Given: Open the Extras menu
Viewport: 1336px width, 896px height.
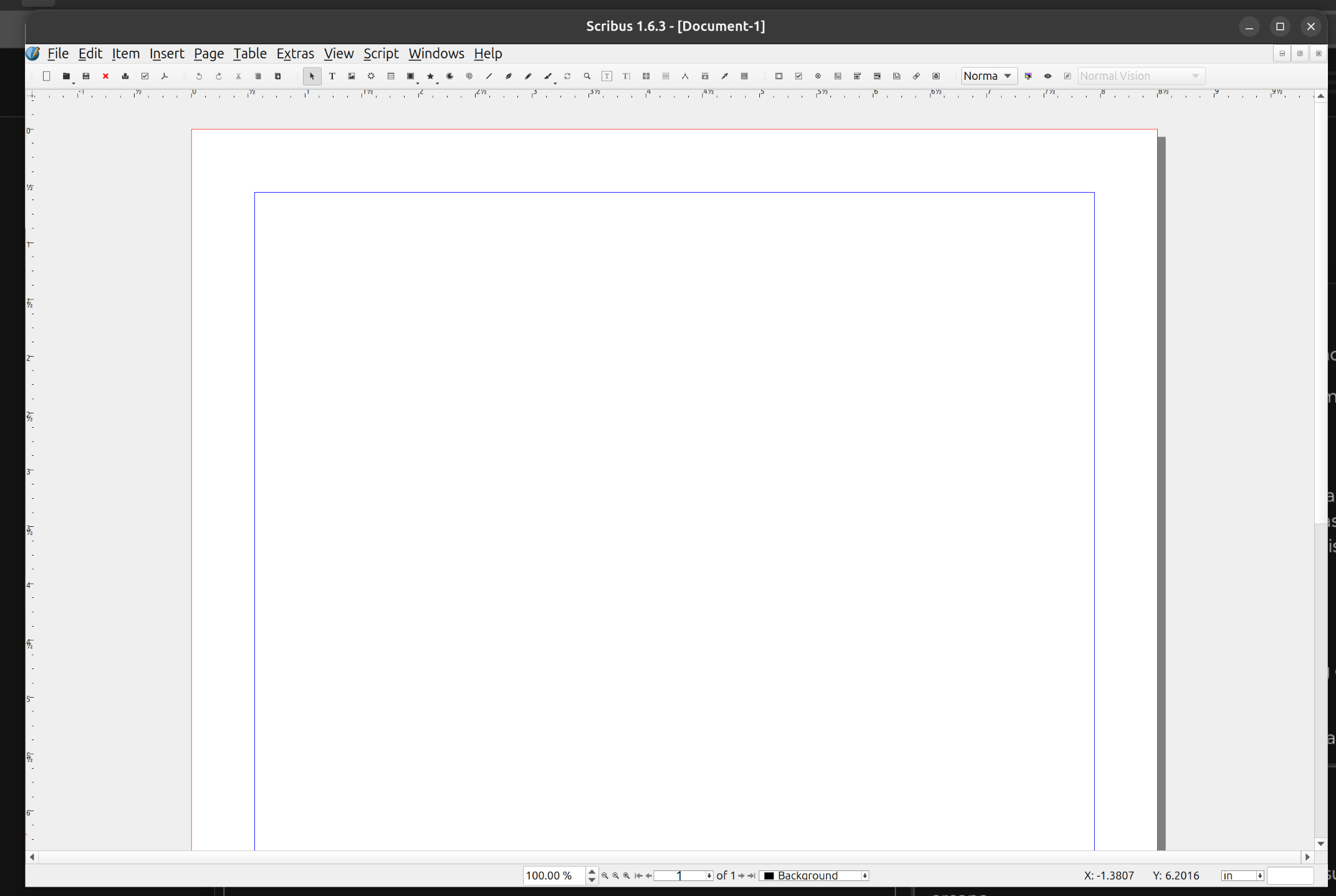Looking at the screenshot, I should click(x=295, y=54).
